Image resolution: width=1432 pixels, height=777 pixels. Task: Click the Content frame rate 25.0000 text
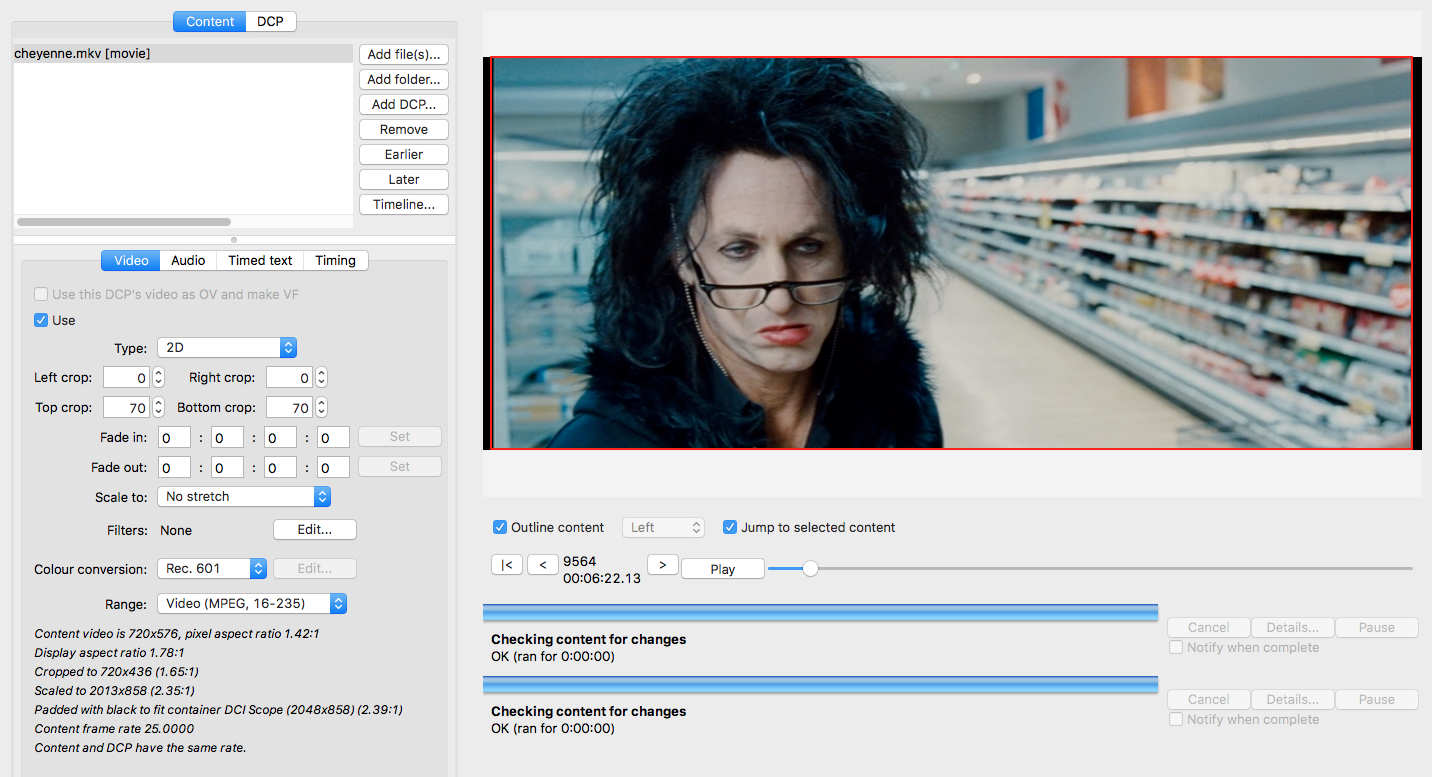114,728
